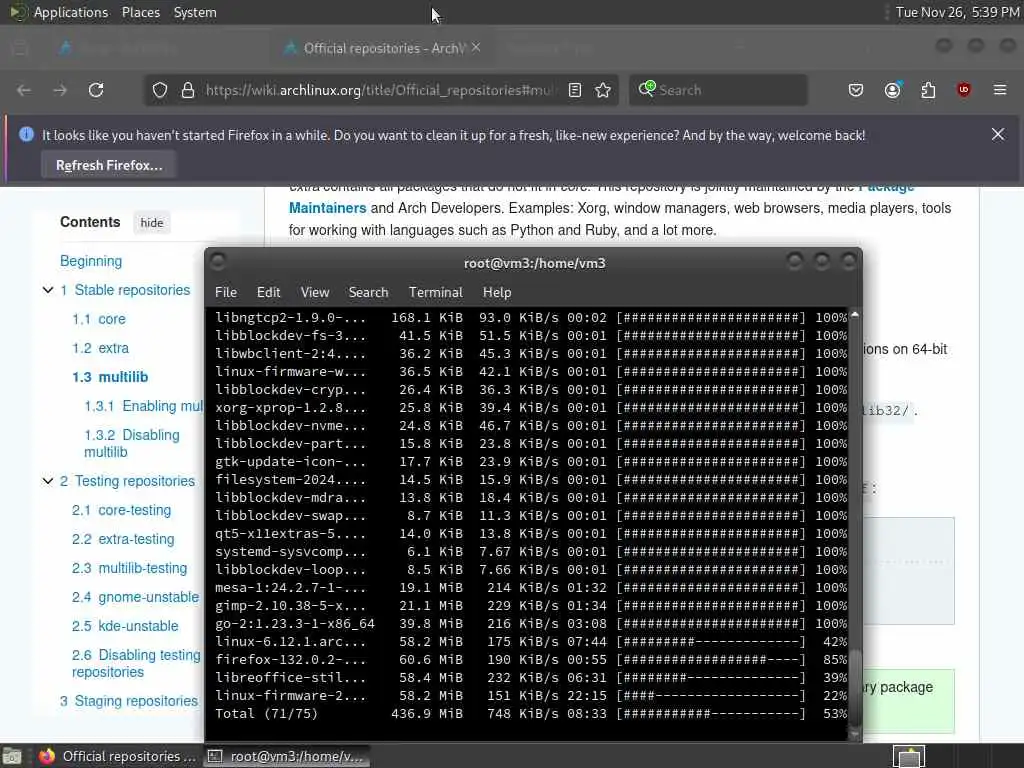Open the 1.3 multilib contents link

110,377
